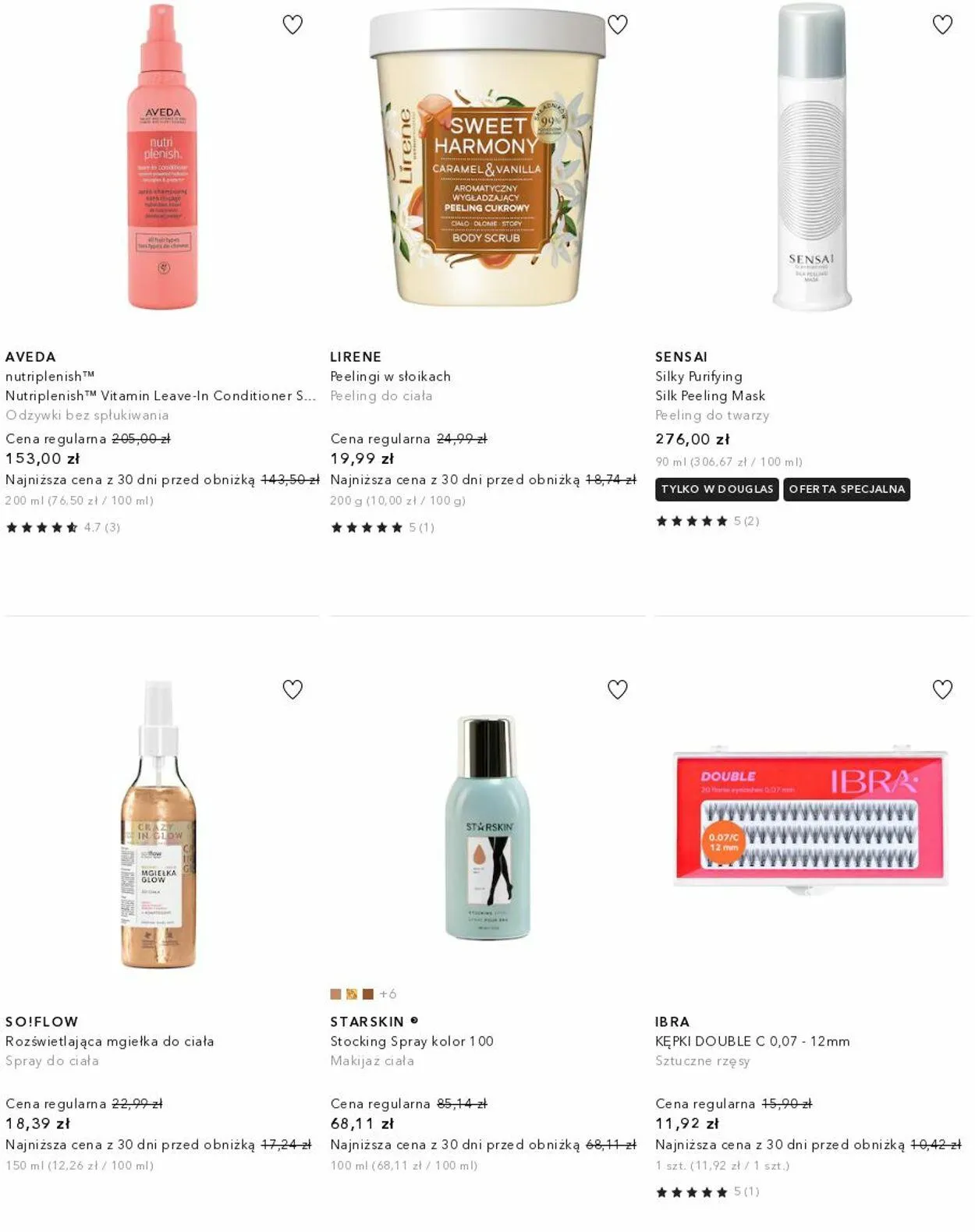Toggle wishlist heart for Sensai peeling mask

942,25
